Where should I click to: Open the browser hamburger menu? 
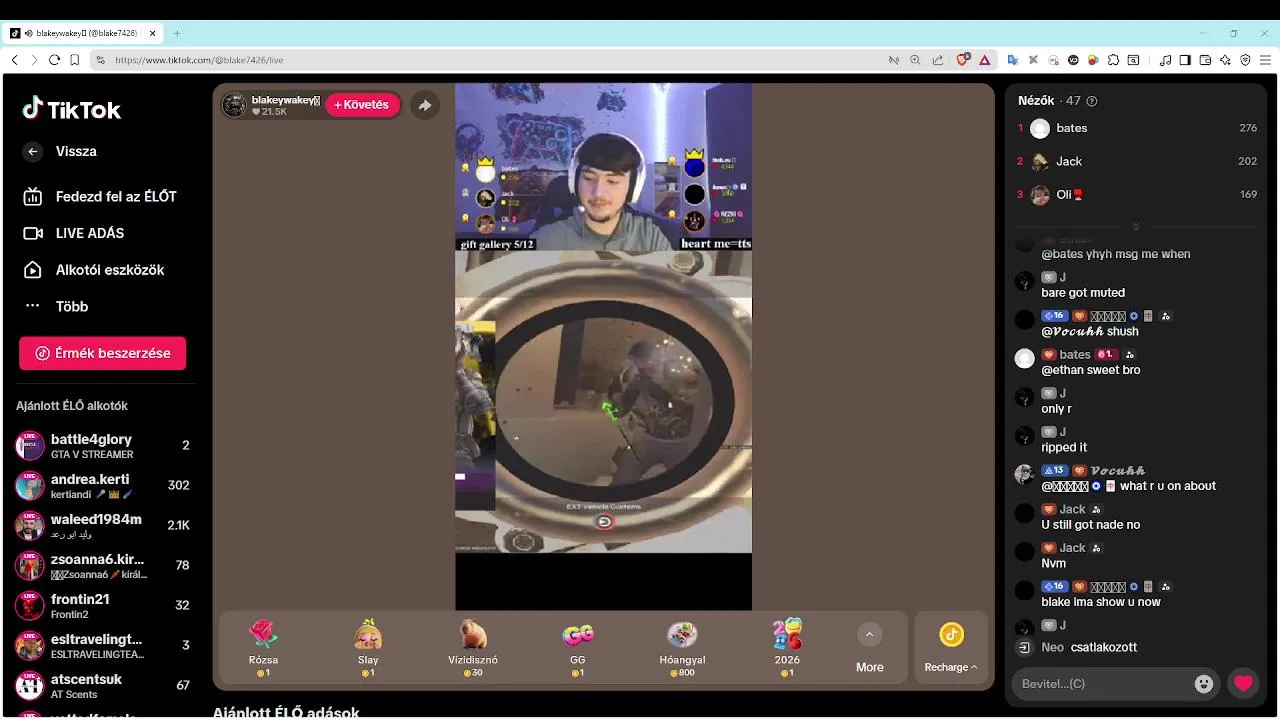click(x=1265, y=60)
